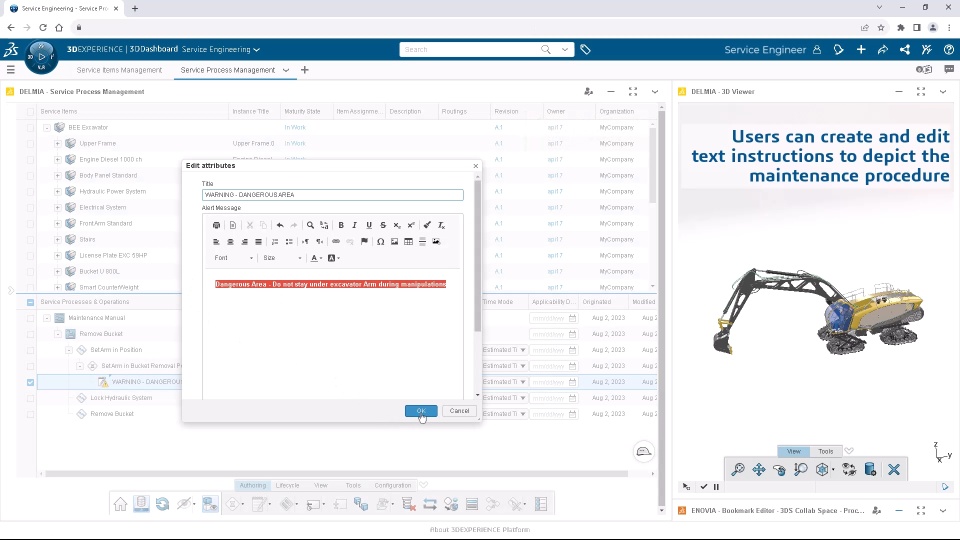The image size is (960, 540).
Task: Check the Maintenance Manual row checkbox
Action: click(31, 318)
